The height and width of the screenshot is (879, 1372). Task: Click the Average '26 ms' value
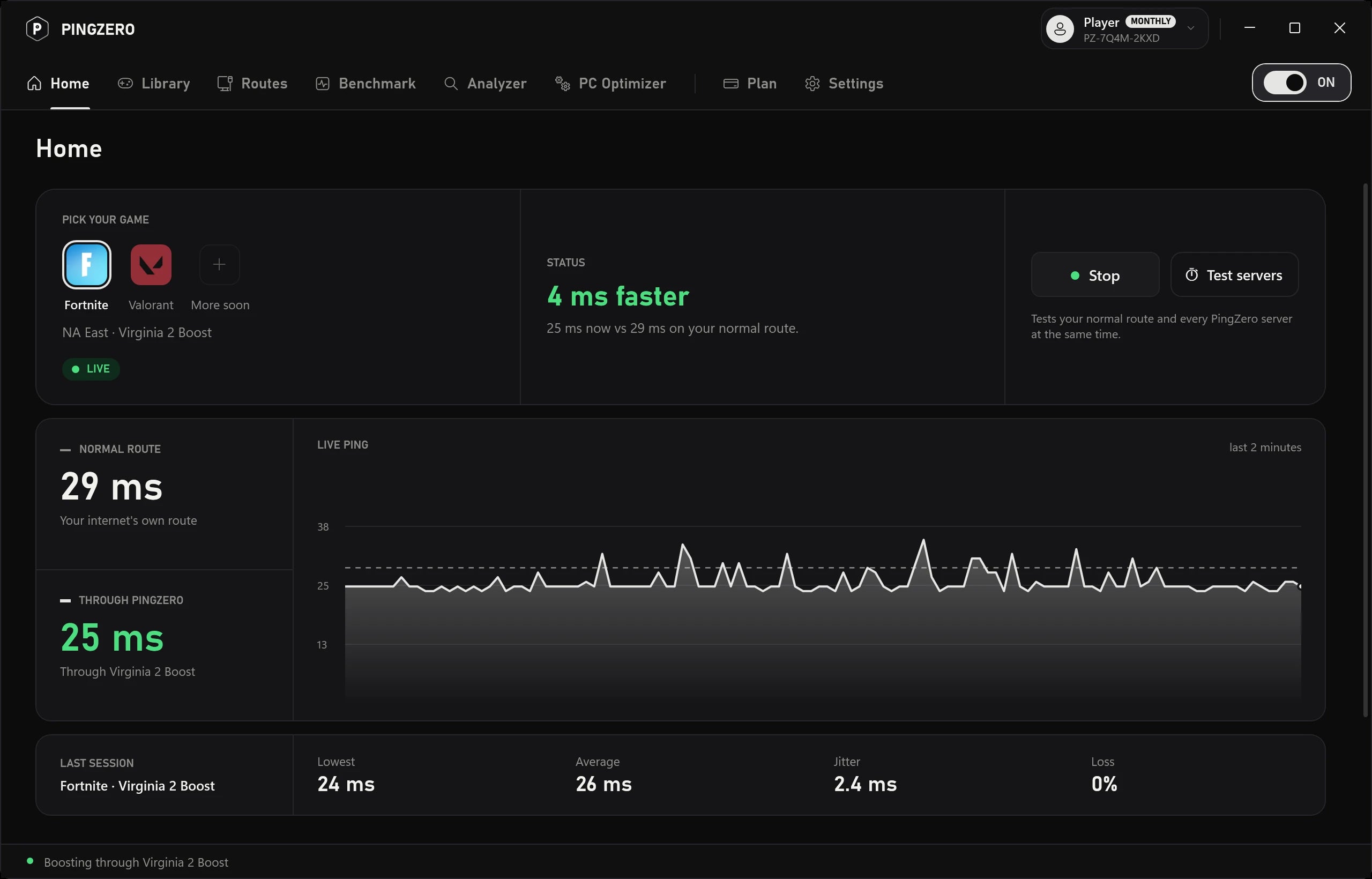click(x=603, y=784)
